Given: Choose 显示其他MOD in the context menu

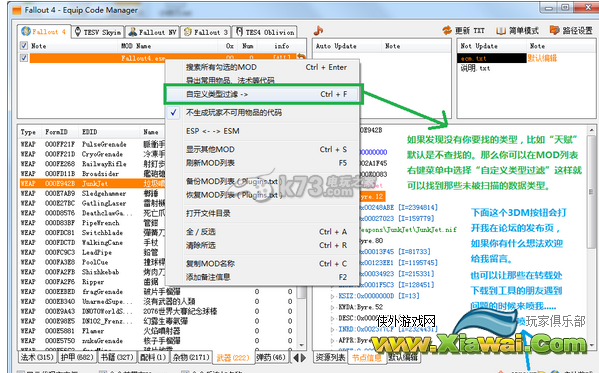Looking at the screenshot, I should pos(262,149).
